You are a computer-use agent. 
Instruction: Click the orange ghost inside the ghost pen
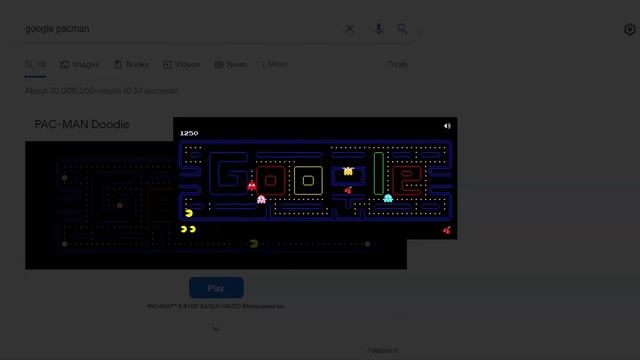[348, 171]
